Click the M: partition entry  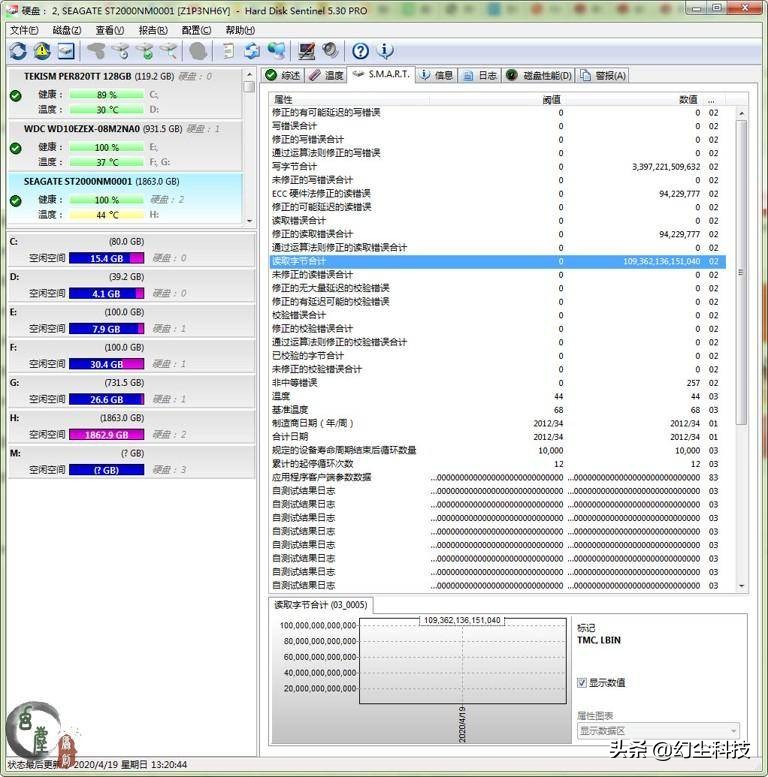(131, 462)
